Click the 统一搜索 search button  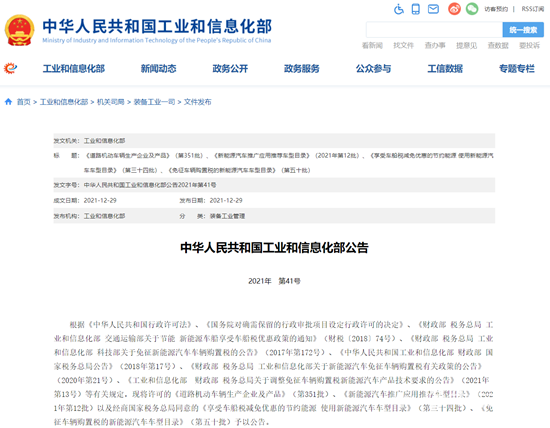(523, 30)
